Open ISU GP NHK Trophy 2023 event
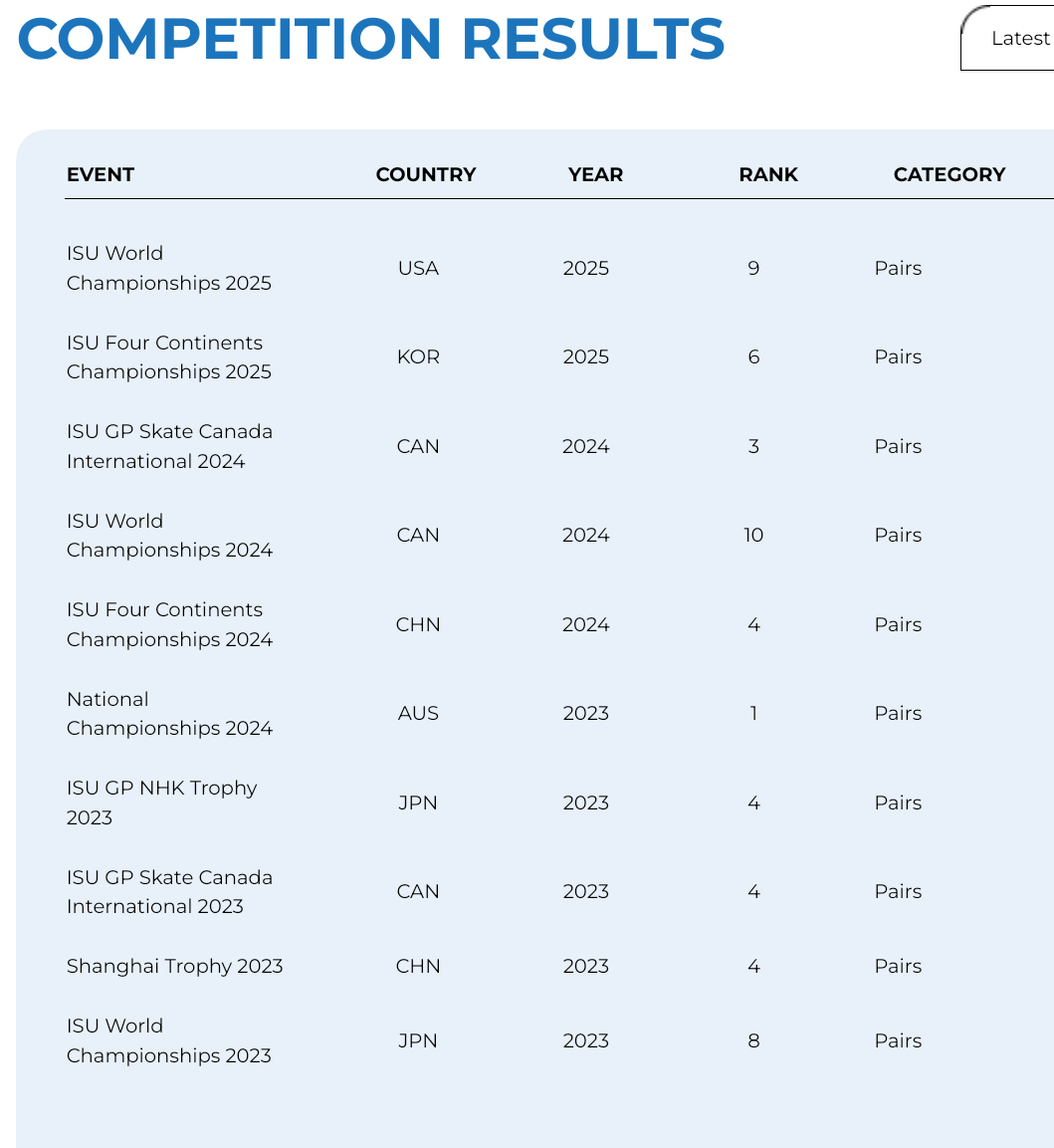The height and width of the screenshot is (1148, 1054). pyautogui.click(x=161, y=803)
